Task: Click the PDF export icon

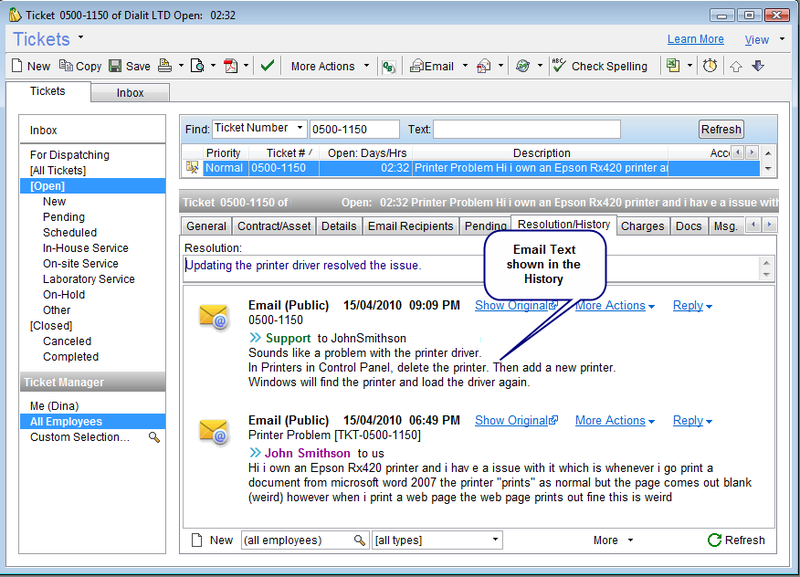Action: tap(230, 66)
